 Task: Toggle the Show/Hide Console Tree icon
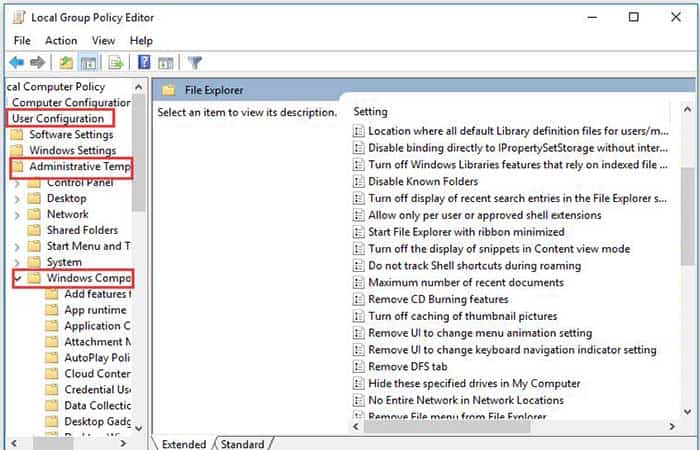tap(88, 63)
